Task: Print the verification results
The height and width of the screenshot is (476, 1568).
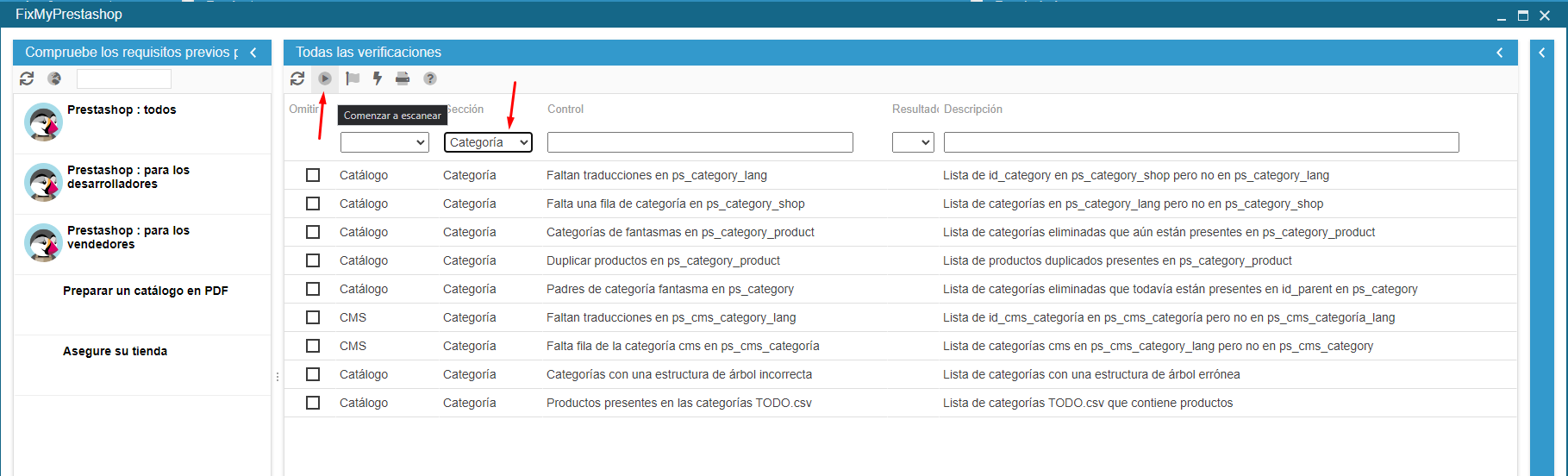Action: click(403, 78)
